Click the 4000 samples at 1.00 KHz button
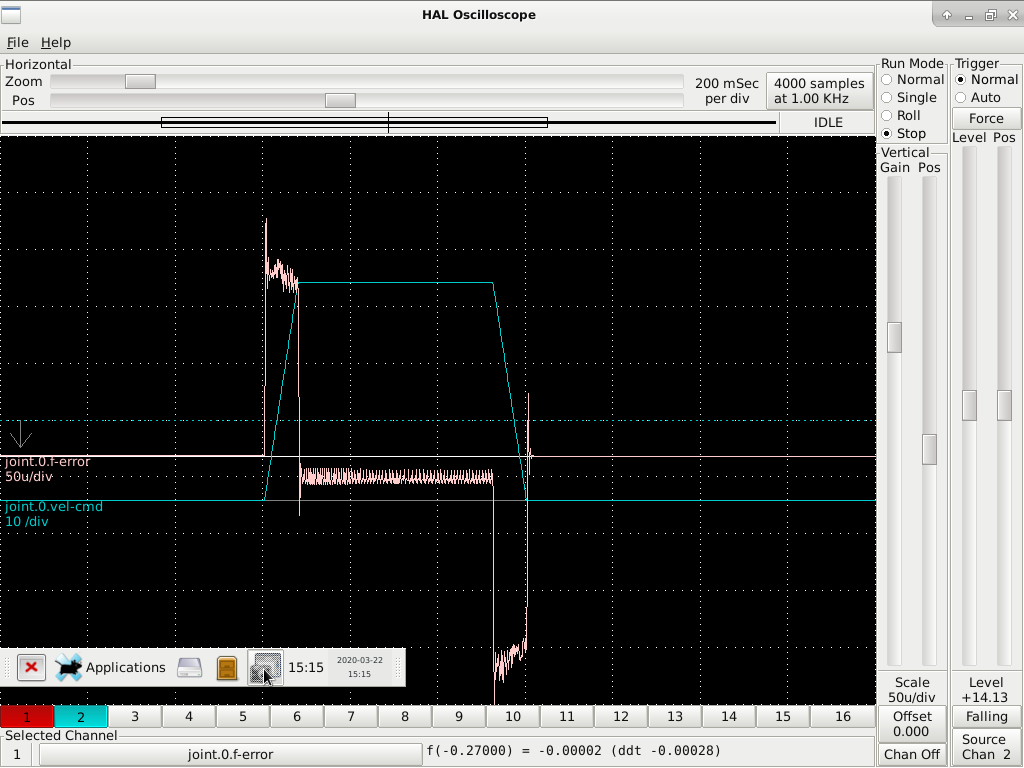The width and height of the screenshot is (1024, 768). [818, 91]
